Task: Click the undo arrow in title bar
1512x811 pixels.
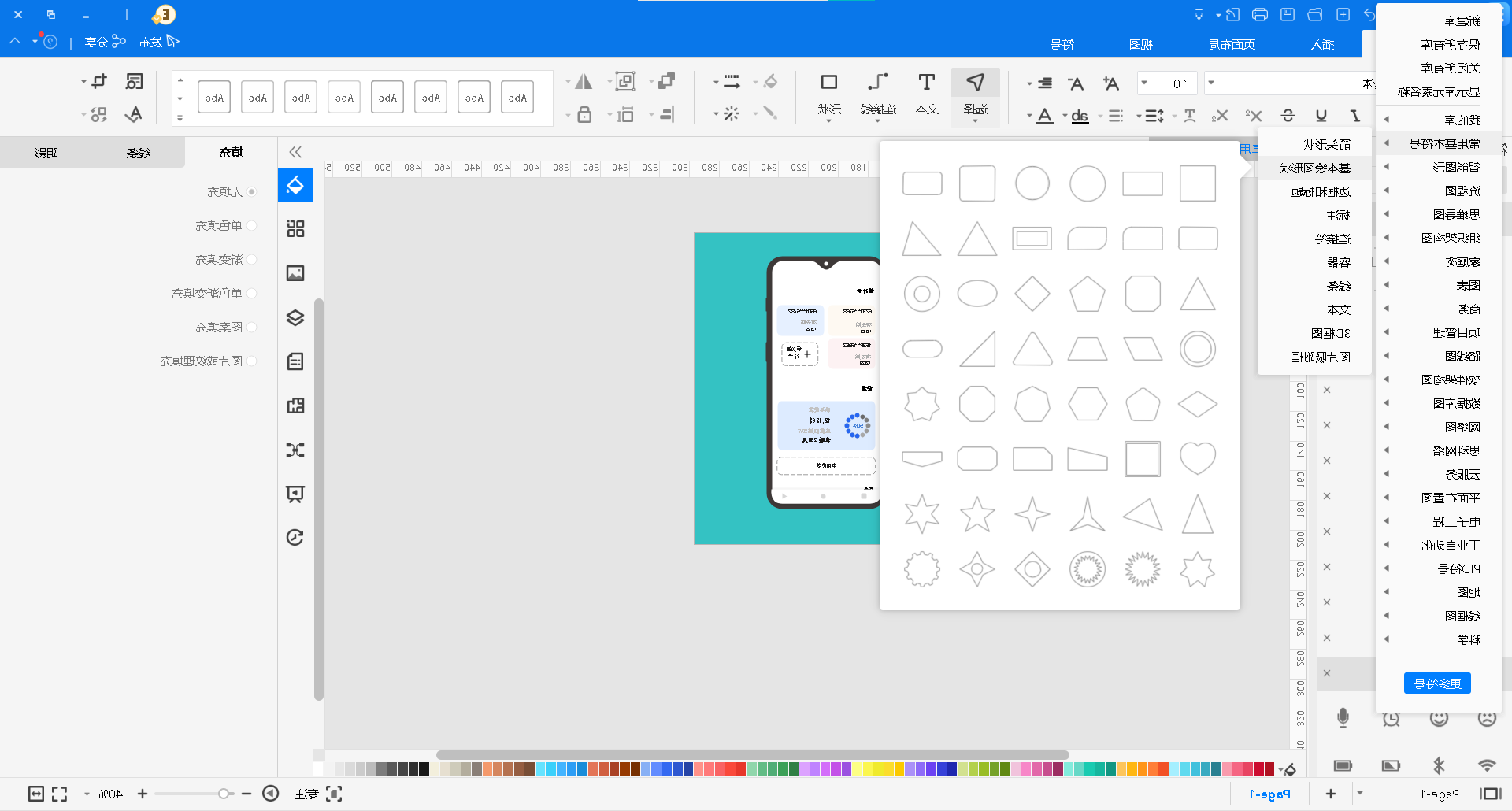Action: [x=1369, y=15]
